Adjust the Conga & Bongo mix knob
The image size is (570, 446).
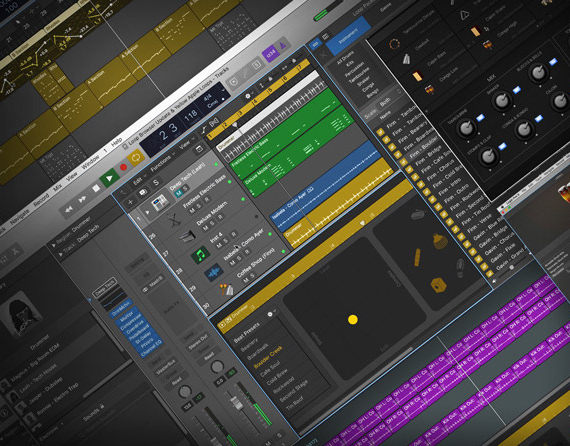[x=524, y=129]
